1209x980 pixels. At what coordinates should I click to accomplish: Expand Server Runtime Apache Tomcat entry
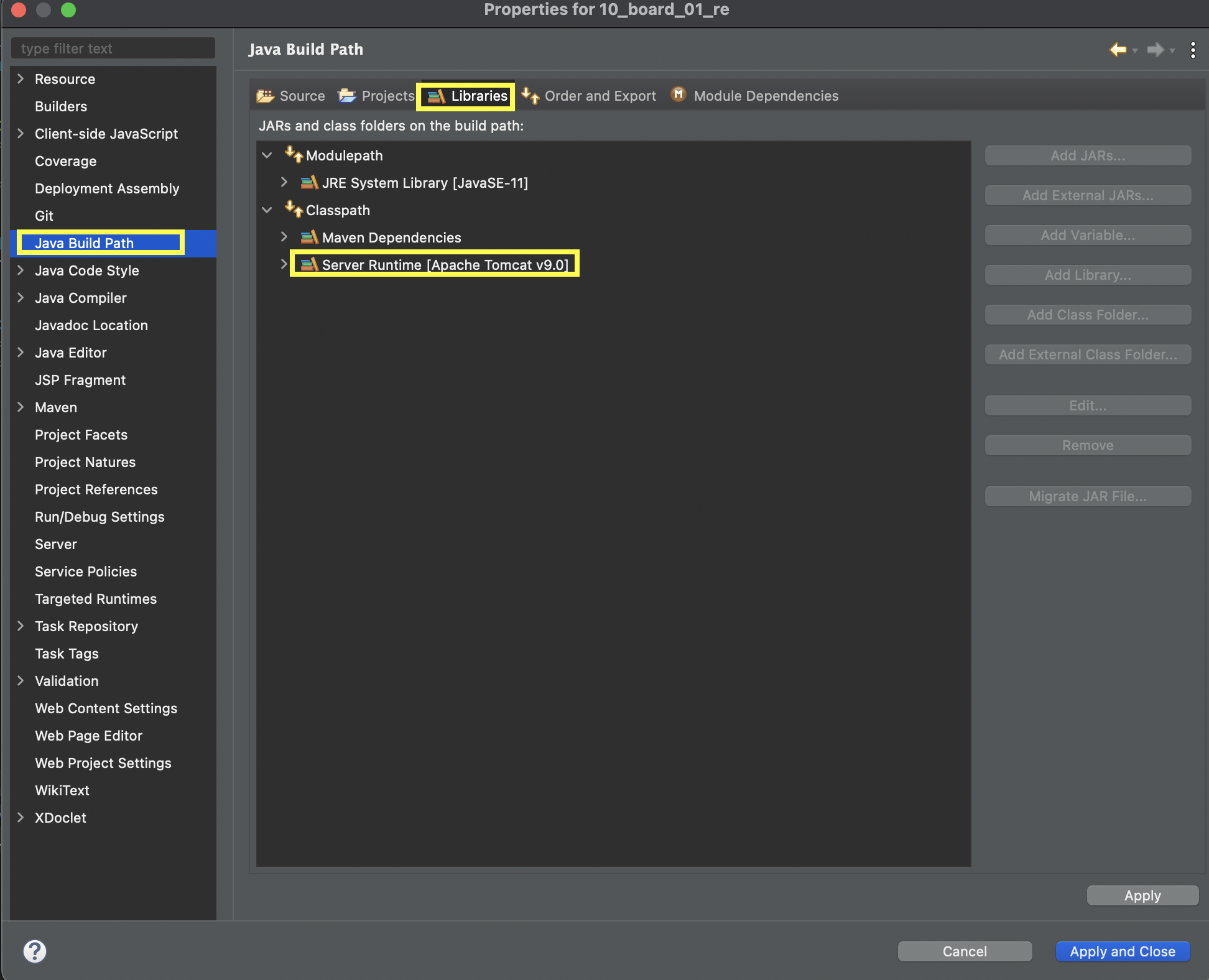(284, 264)
